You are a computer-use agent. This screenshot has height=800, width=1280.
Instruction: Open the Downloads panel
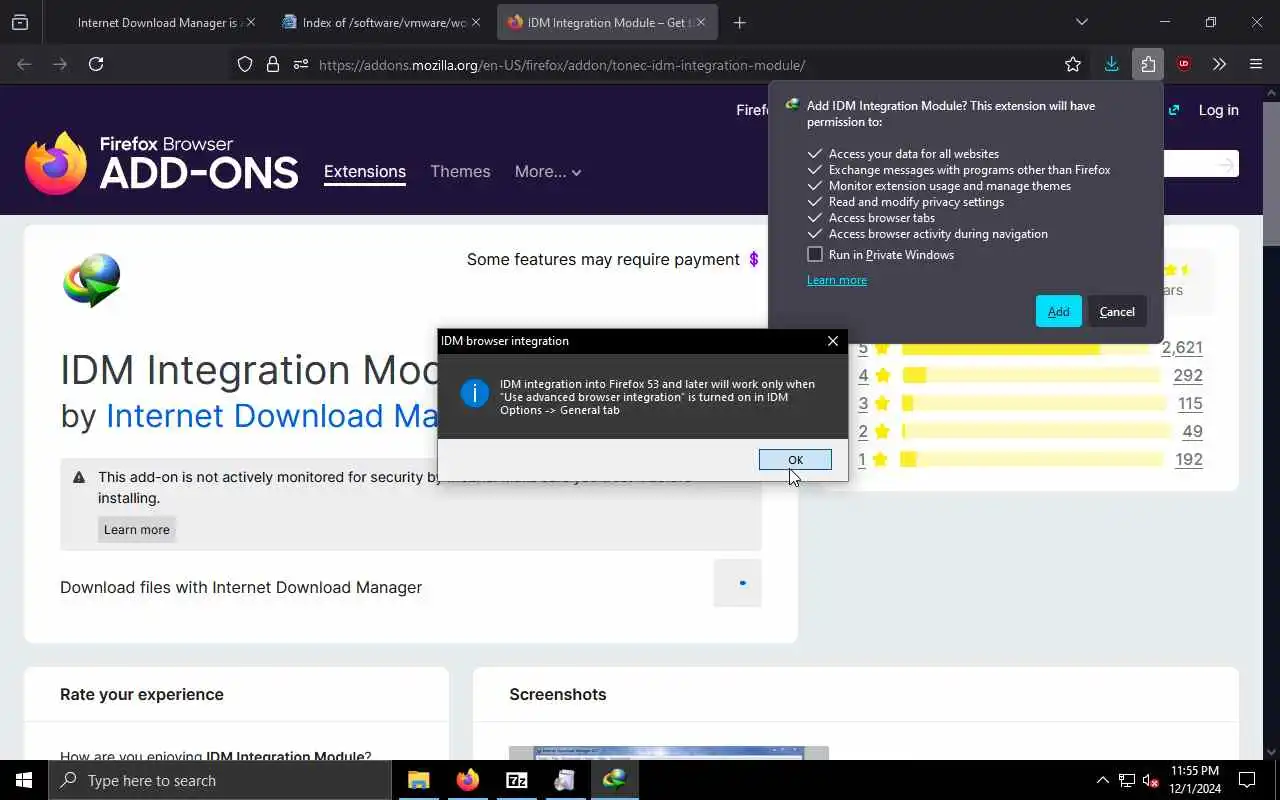click(x=1111, y=64)
